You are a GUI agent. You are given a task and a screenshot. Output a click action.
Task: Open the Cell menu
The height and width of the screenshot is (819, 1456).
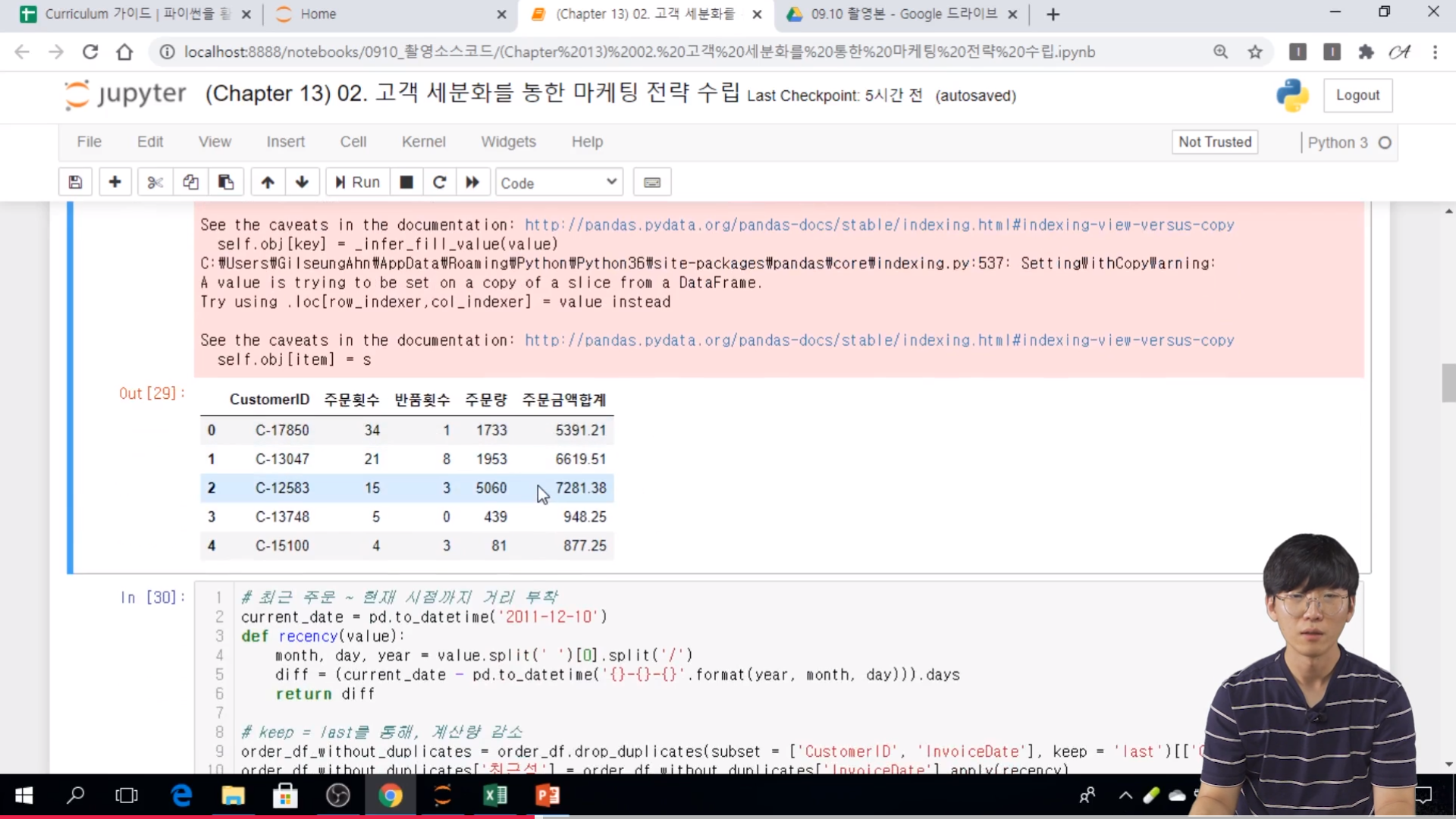(353, 142)
